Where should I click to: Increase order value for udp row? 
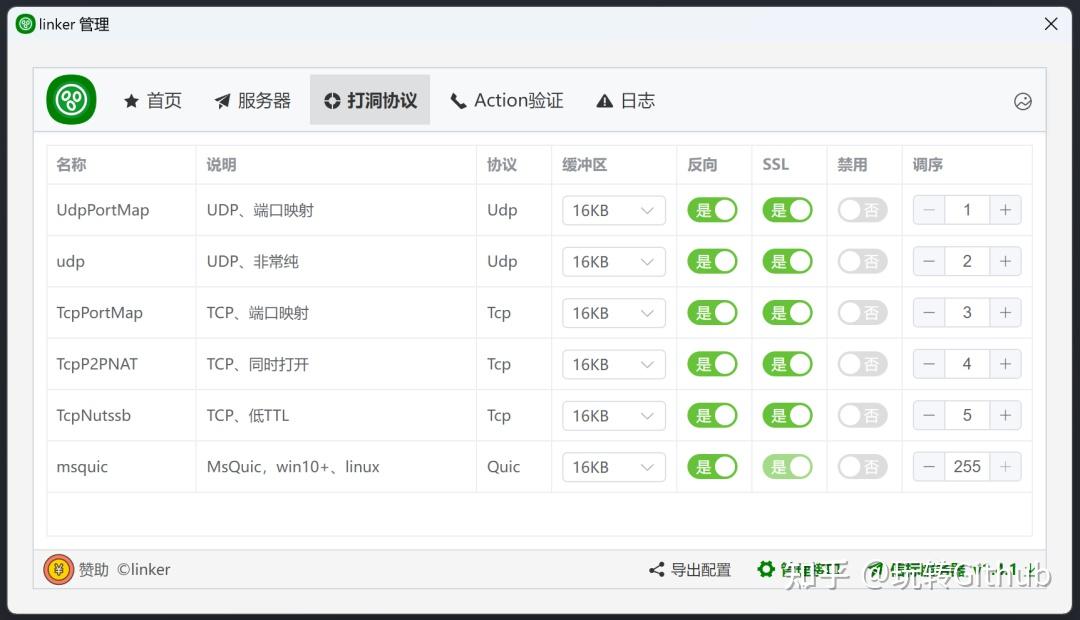pos(1005,261)
